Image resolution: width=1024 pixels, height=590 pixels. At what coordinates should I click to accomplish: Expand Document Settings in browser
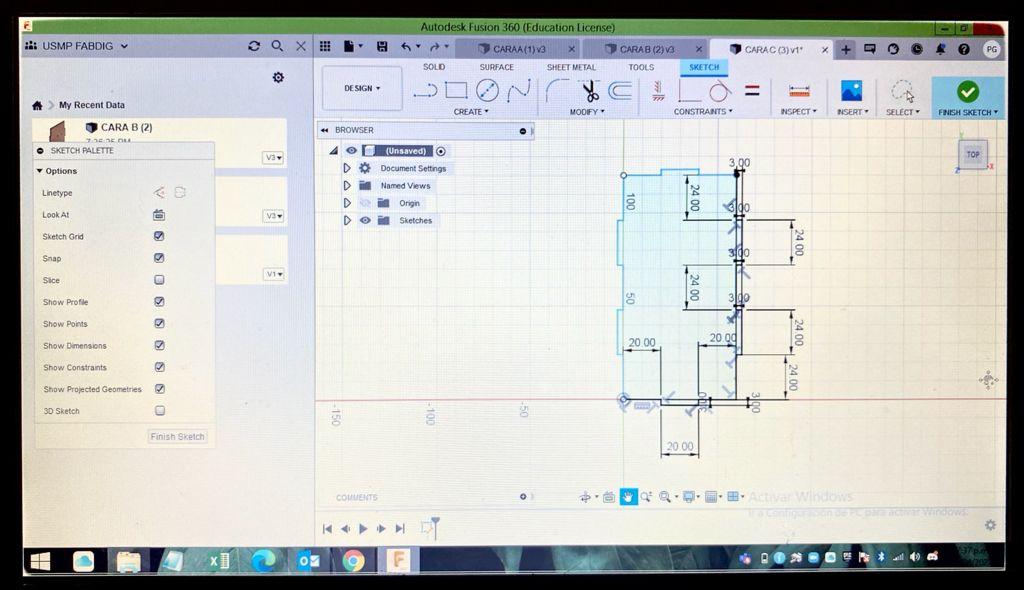tap(347, 168)
